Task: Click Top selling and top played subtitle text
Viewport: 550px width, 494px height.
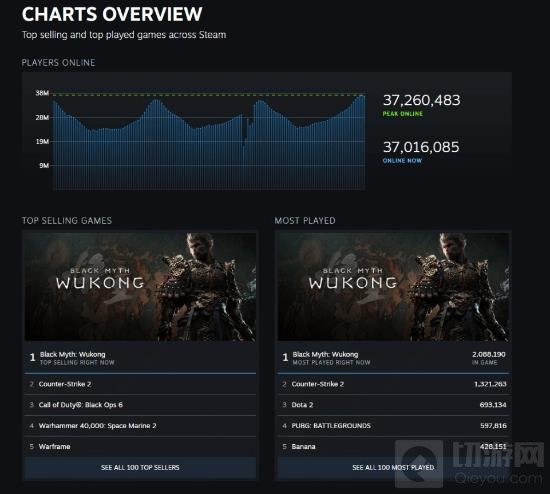Action: (124, 35)
